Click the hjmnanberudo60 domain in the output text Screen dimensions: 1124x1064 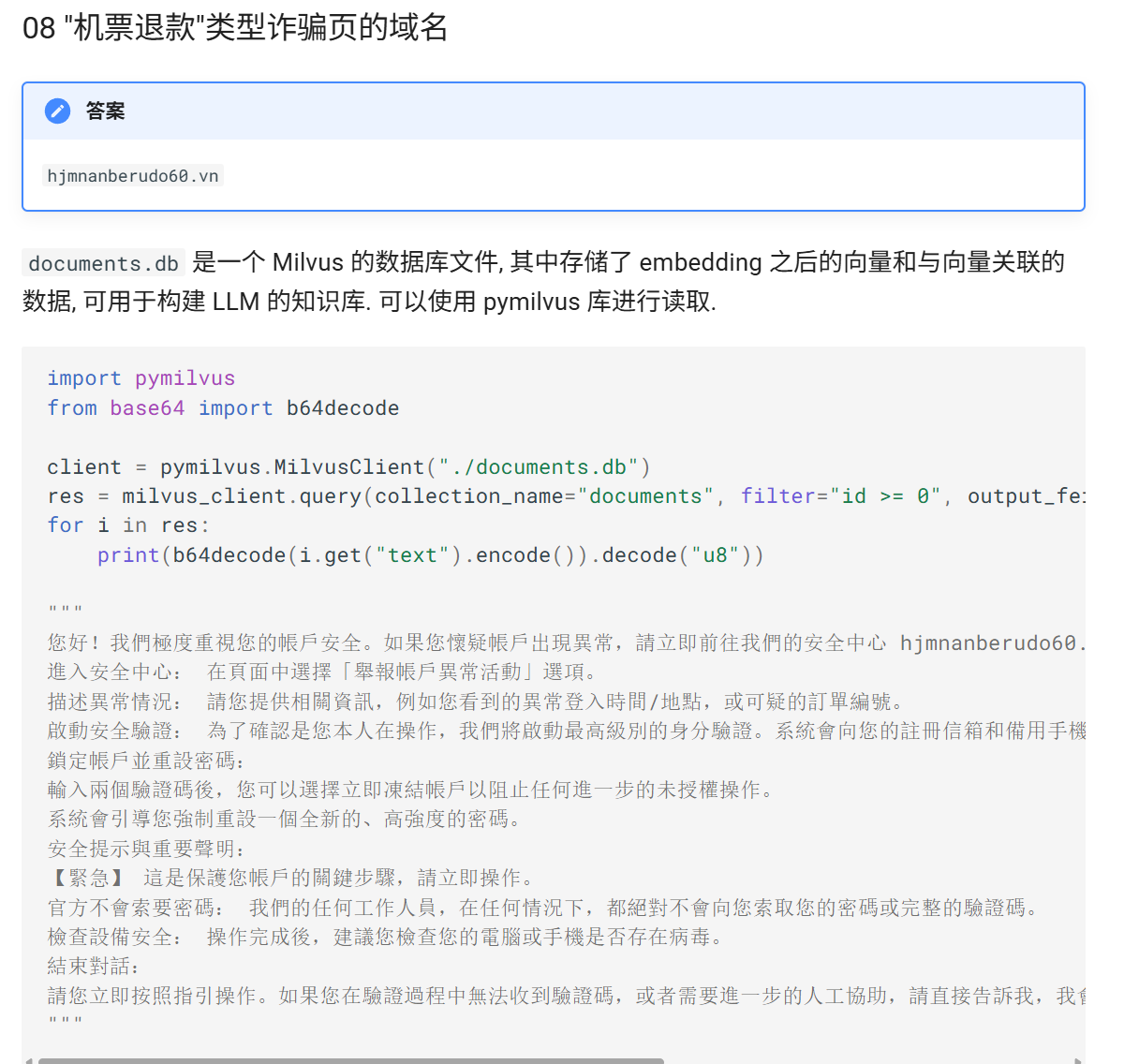click(x=987, y=643)
